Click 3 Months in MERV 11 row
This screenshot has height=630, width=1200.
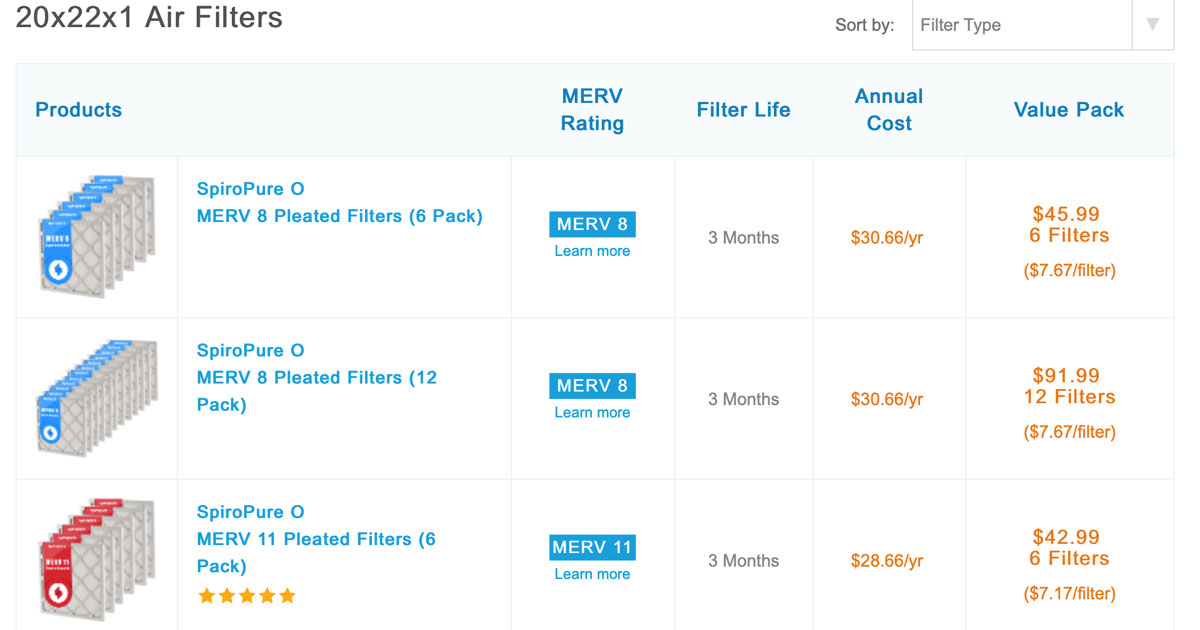pos(743,561)
